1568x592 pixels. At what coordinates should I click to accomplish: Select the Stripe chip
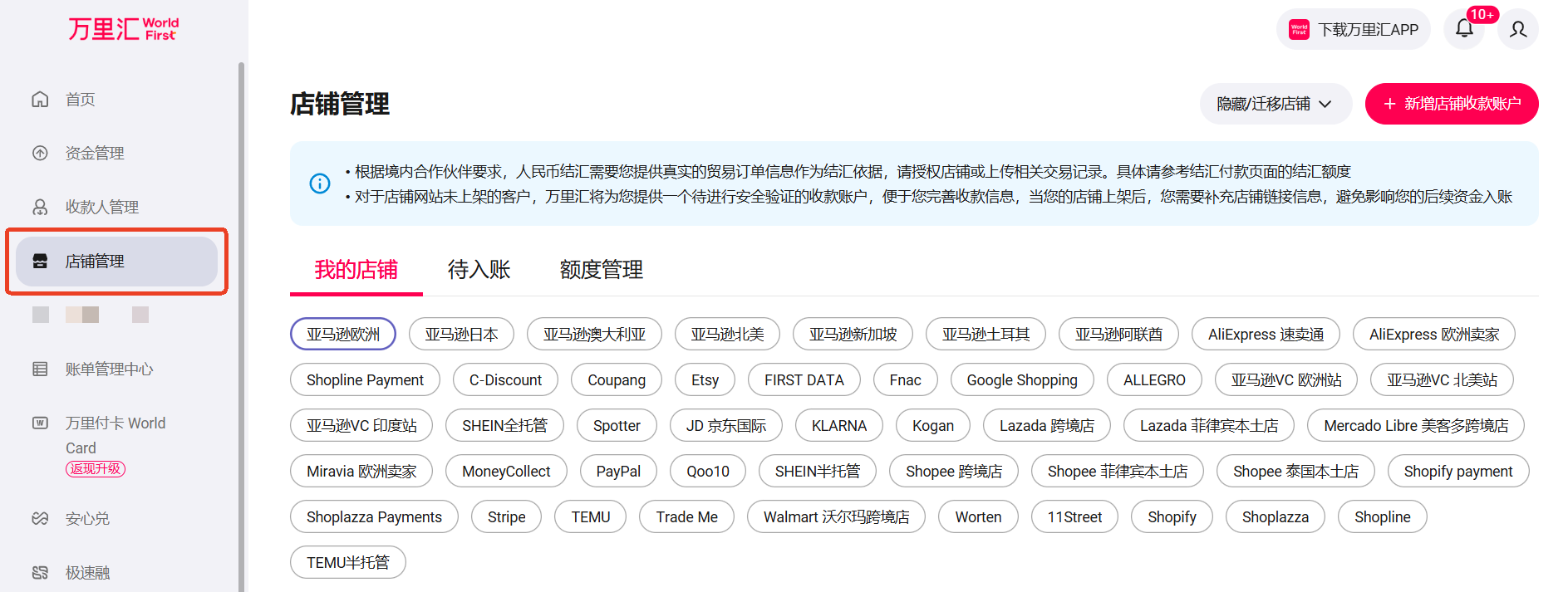click(506, 516)
